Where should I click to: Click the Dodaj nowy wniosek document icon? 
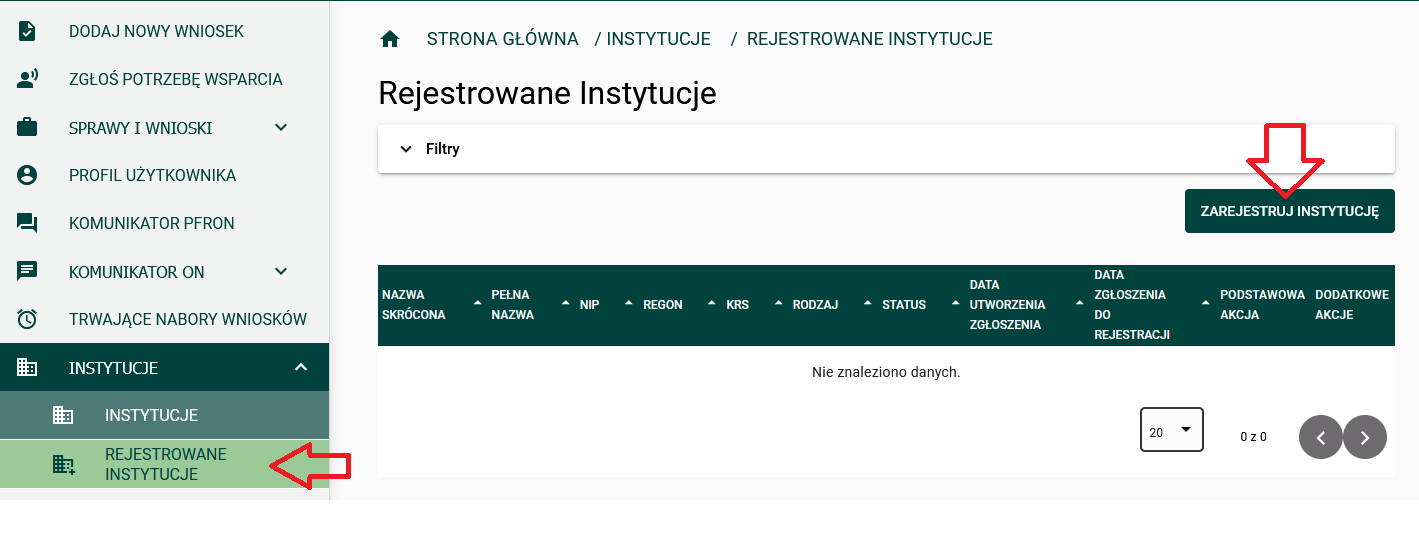[x=27, y=31]
